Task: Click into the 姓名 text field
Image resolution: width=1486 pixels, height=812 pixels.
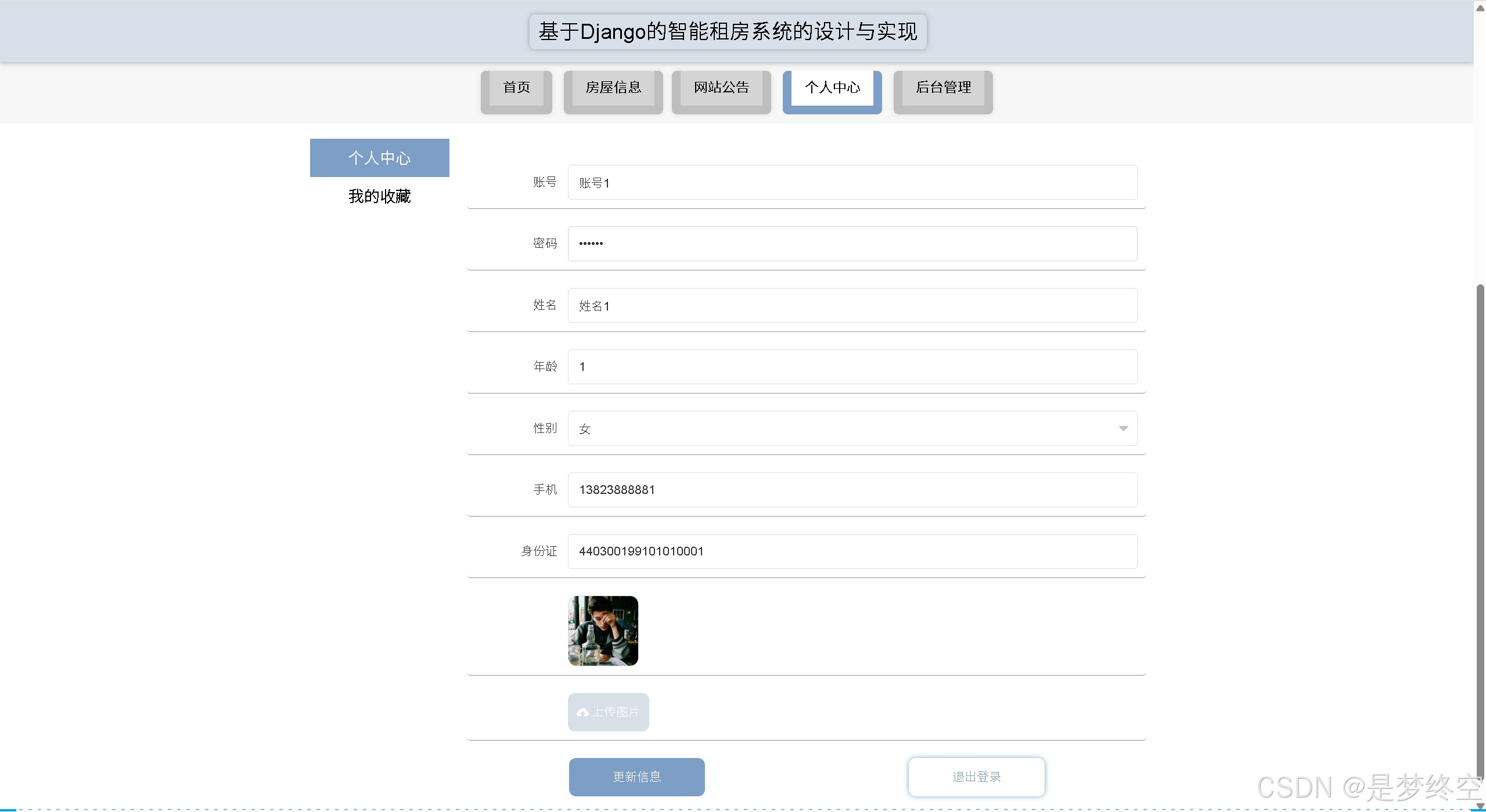Action: click(852, 305)
